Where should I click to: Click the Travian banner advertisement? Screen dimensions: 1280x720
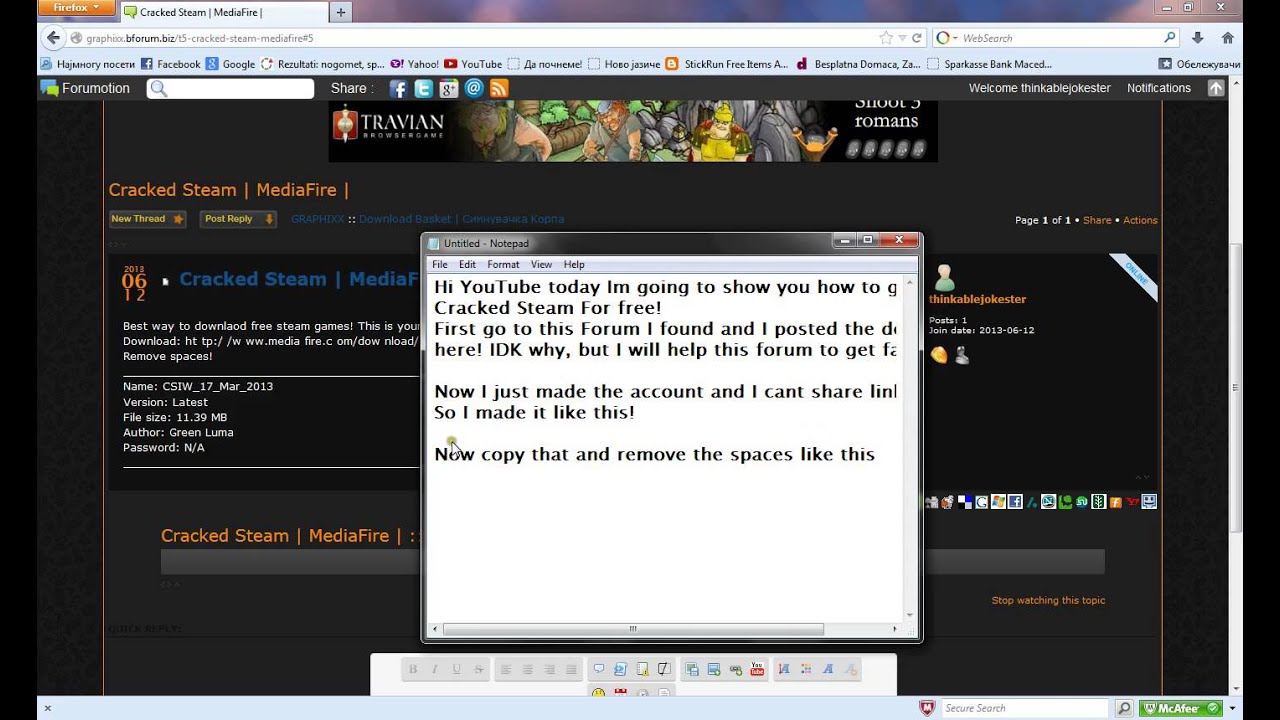tap(633, 131)
